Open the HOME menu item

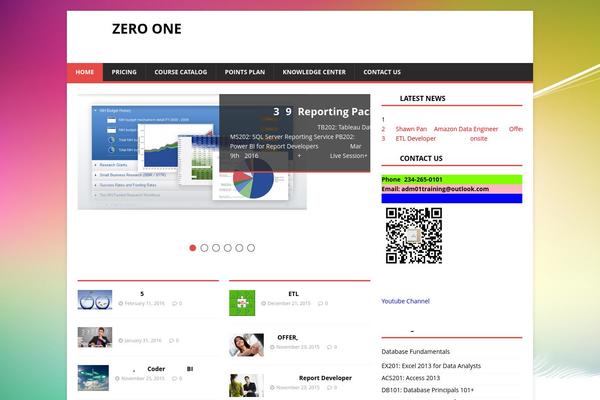(85, 72)
